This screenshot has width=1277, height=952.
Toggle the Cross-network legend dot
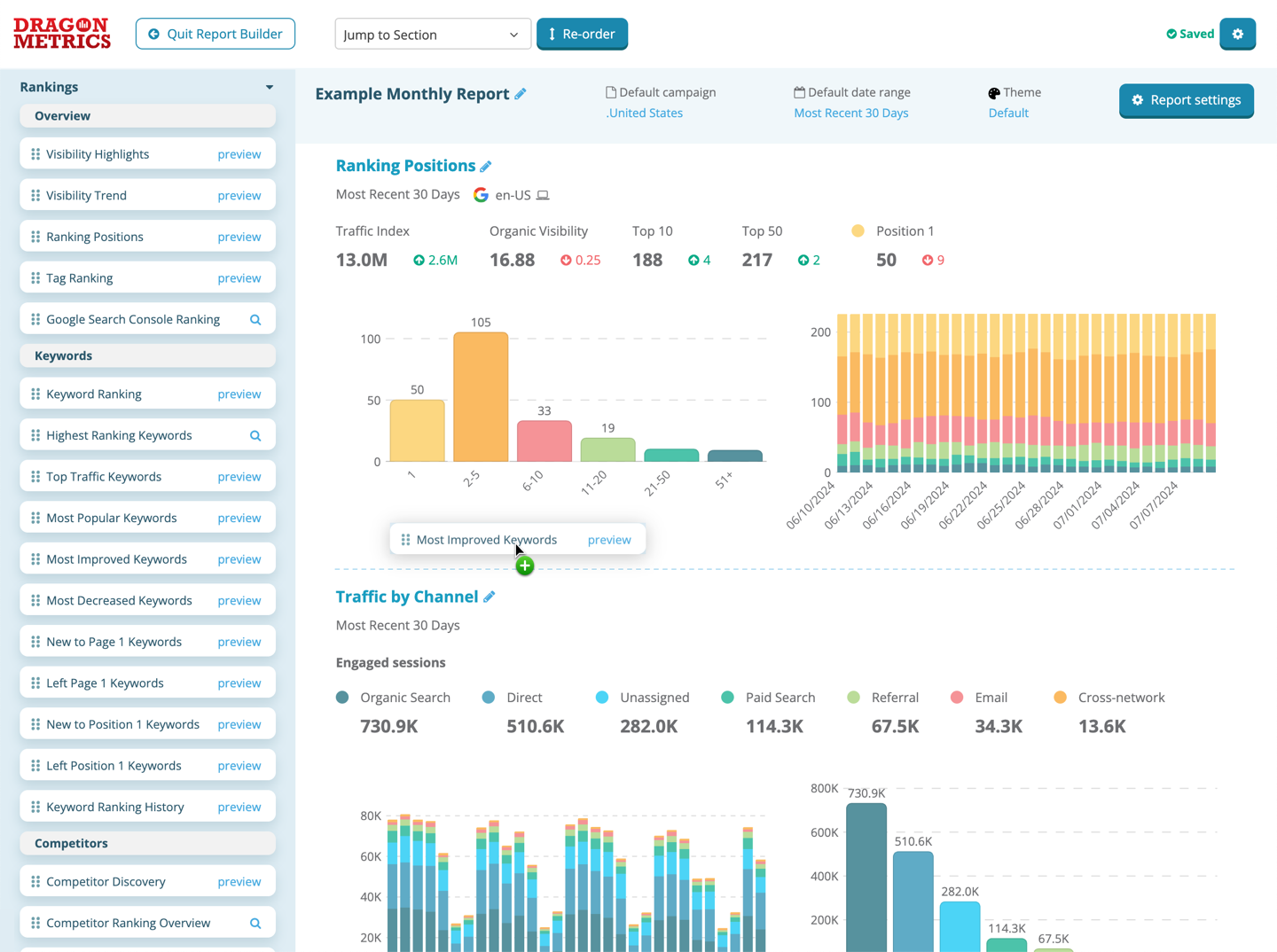coord(1060,698)
